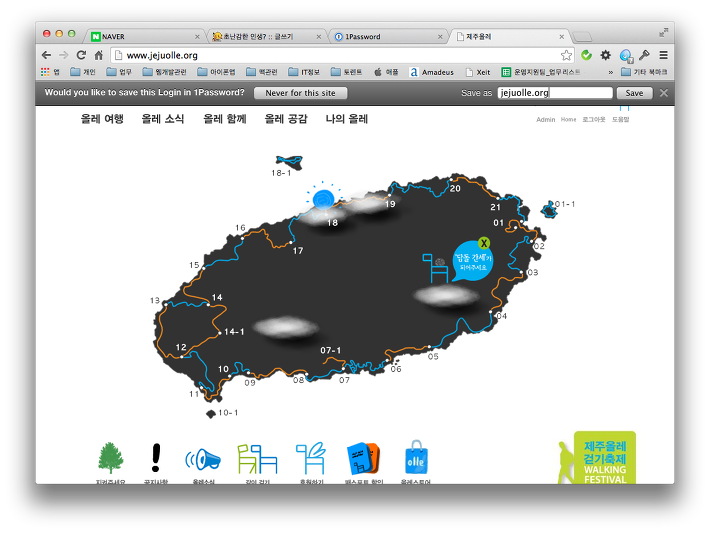710x533 pixels.
Task: Close the 1Password tab
Action: [440, 37]
